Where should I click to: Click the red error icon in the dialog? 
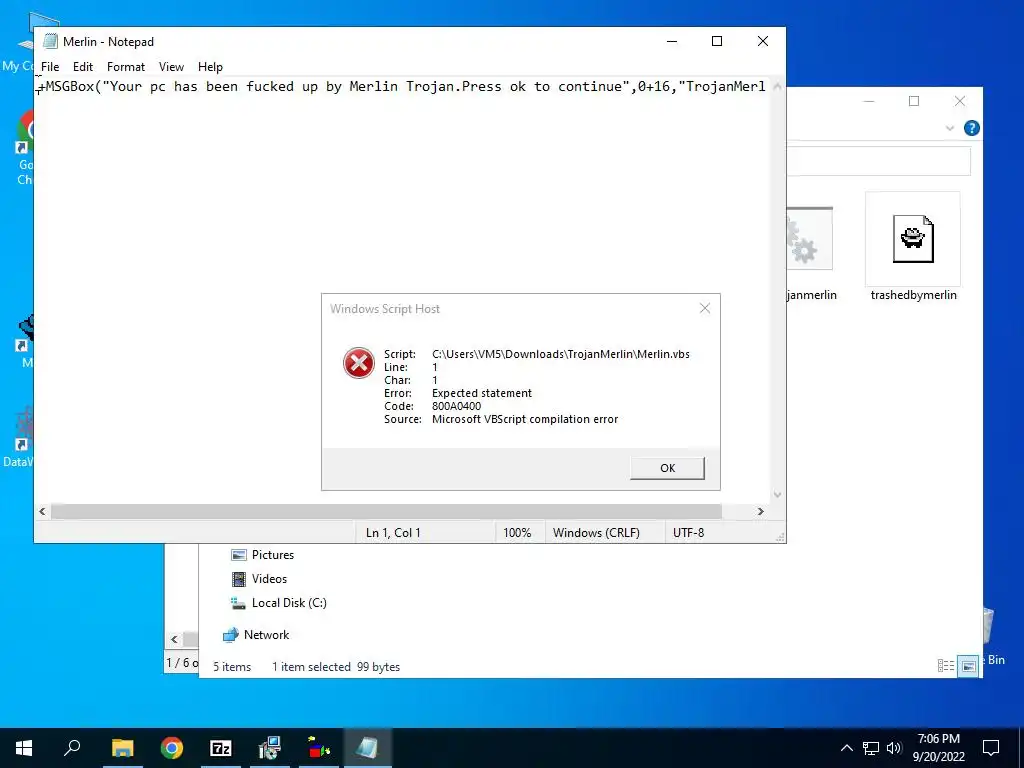point(359,363)
